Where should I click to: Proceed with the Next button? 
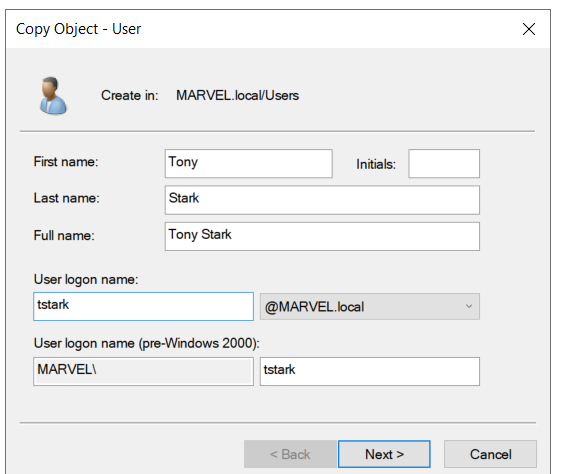pyautogui.click(x=384, y=454)
